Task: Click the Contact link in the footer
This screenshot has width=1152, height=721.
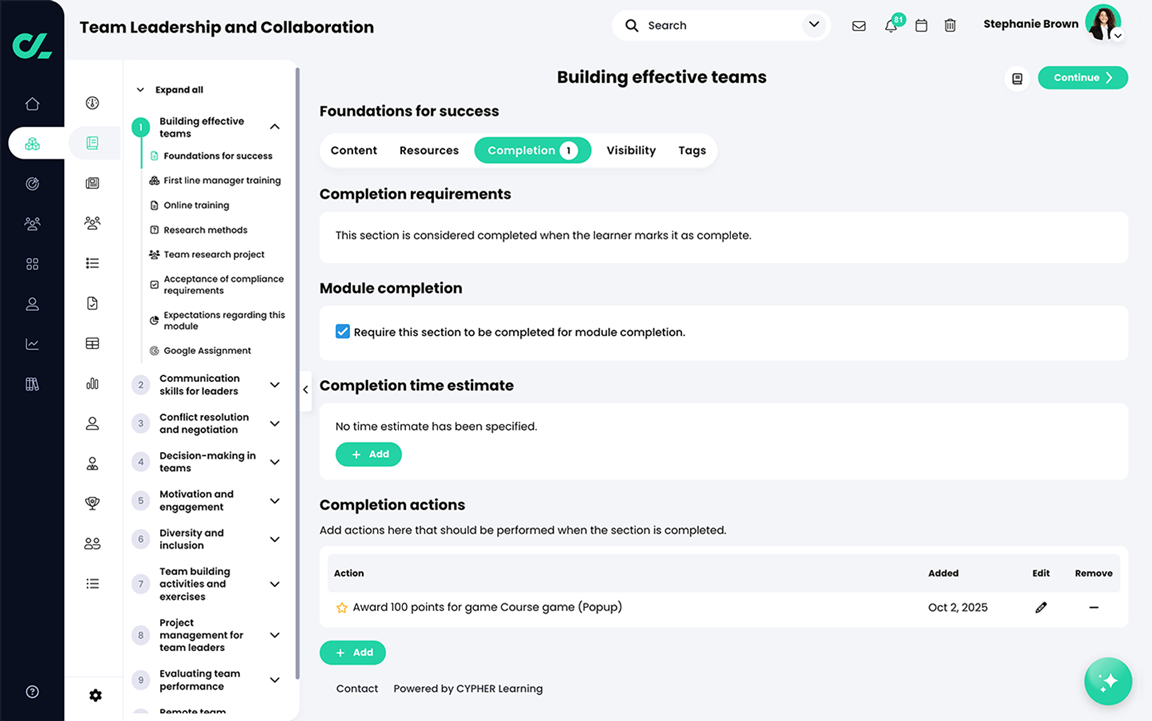Action: click(357, 688)
